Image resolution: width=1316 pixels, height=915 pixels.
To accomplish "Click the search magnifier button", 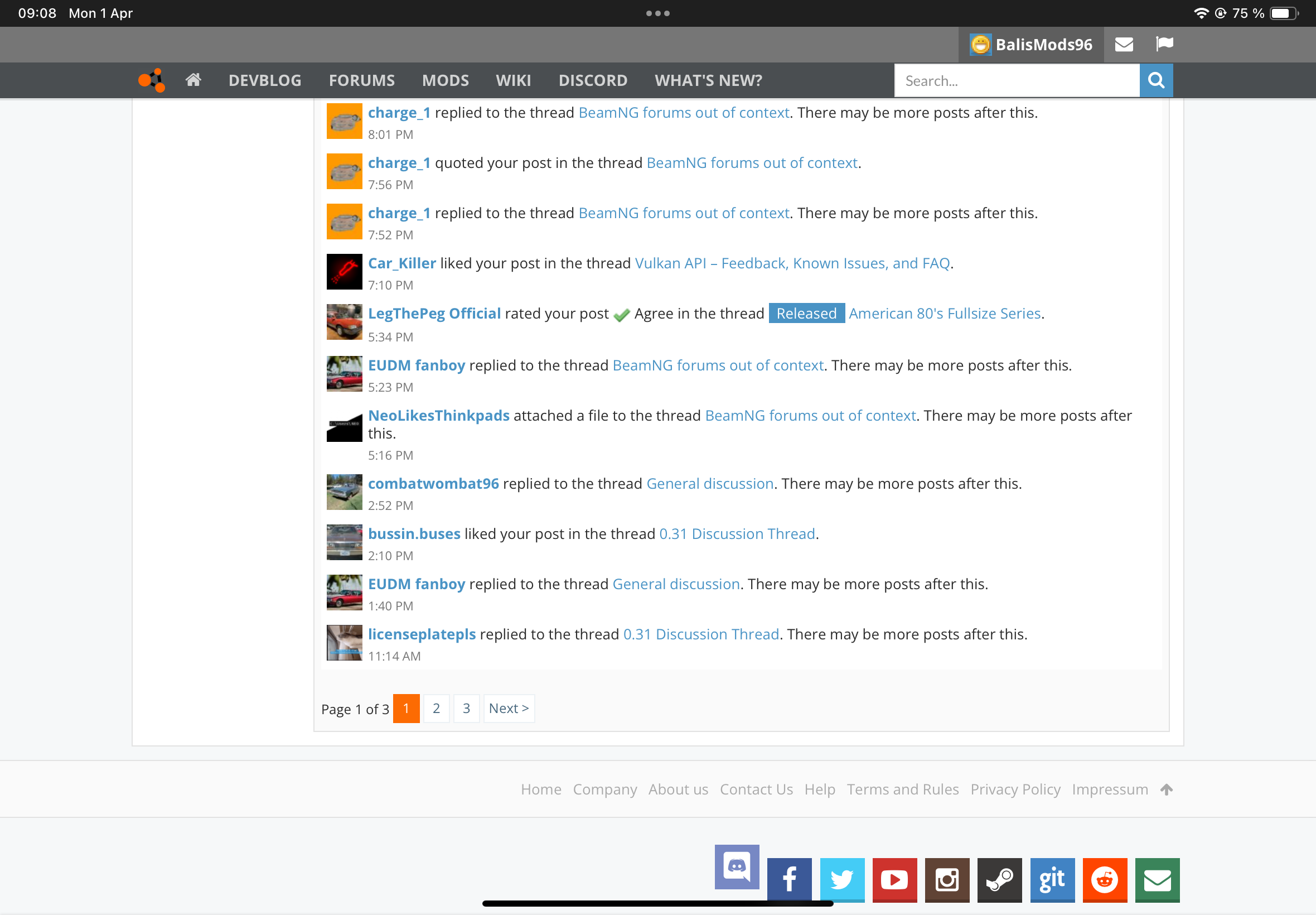I will coord(1156,80).
